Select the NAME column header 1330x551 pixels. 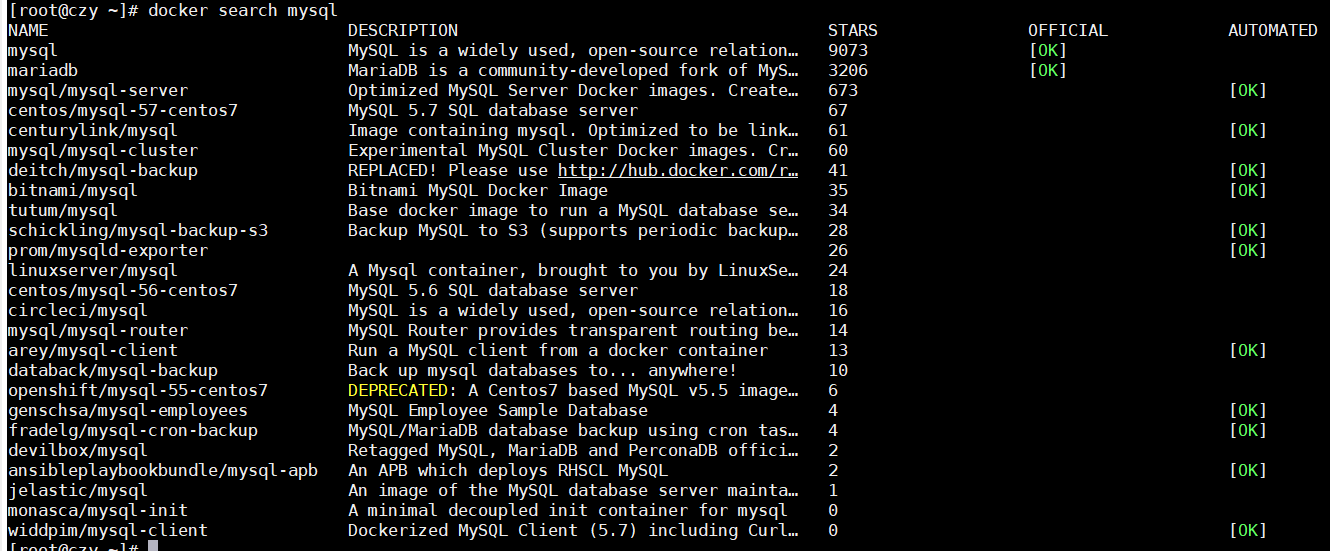(28, 31)
